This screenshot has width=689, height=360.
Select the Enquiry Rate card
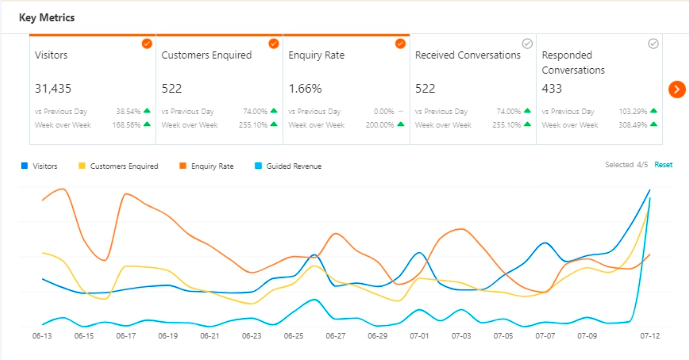pos(346,89)
